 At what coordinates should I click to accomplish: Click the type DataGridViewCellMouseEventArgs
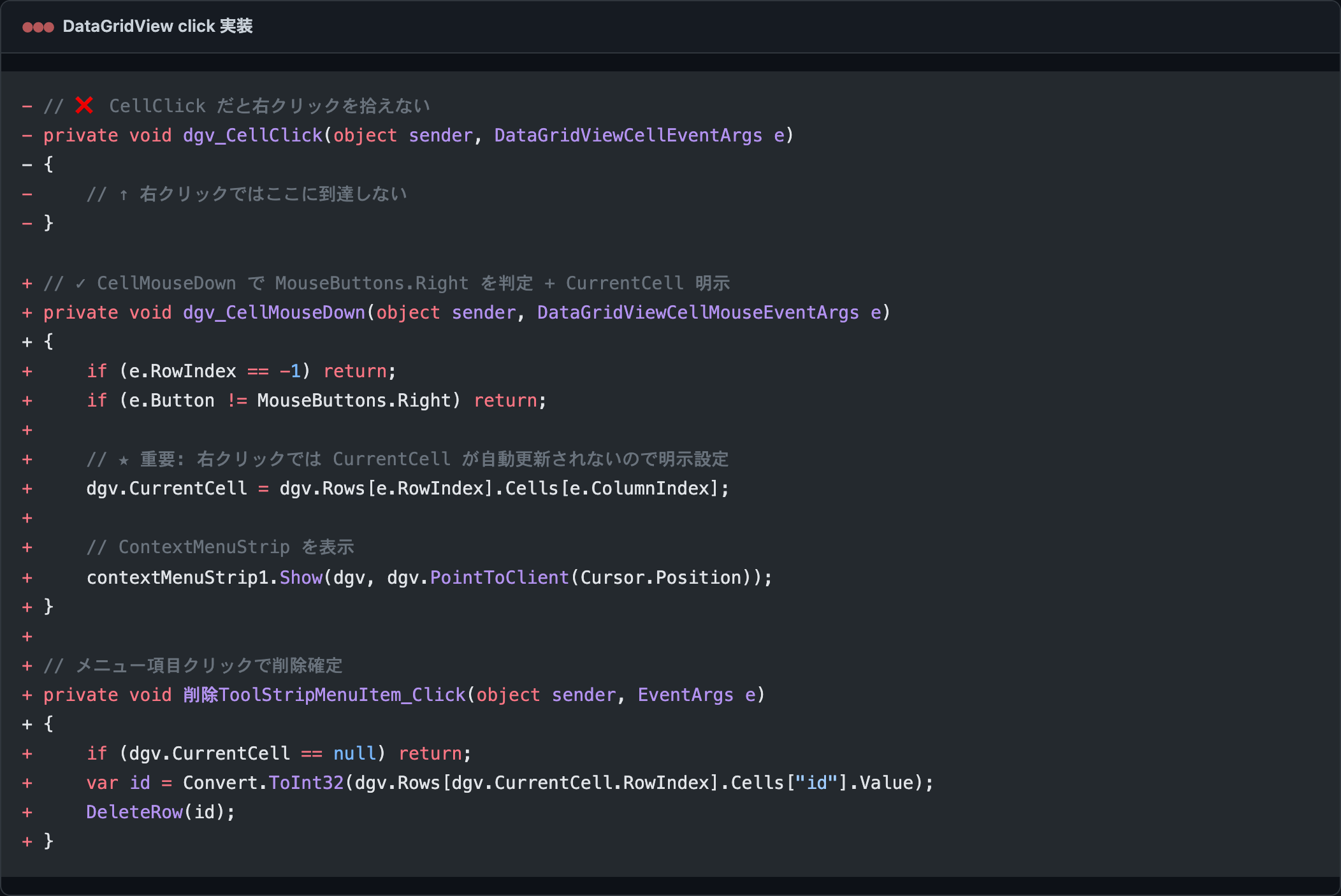[x=698, y=312]
